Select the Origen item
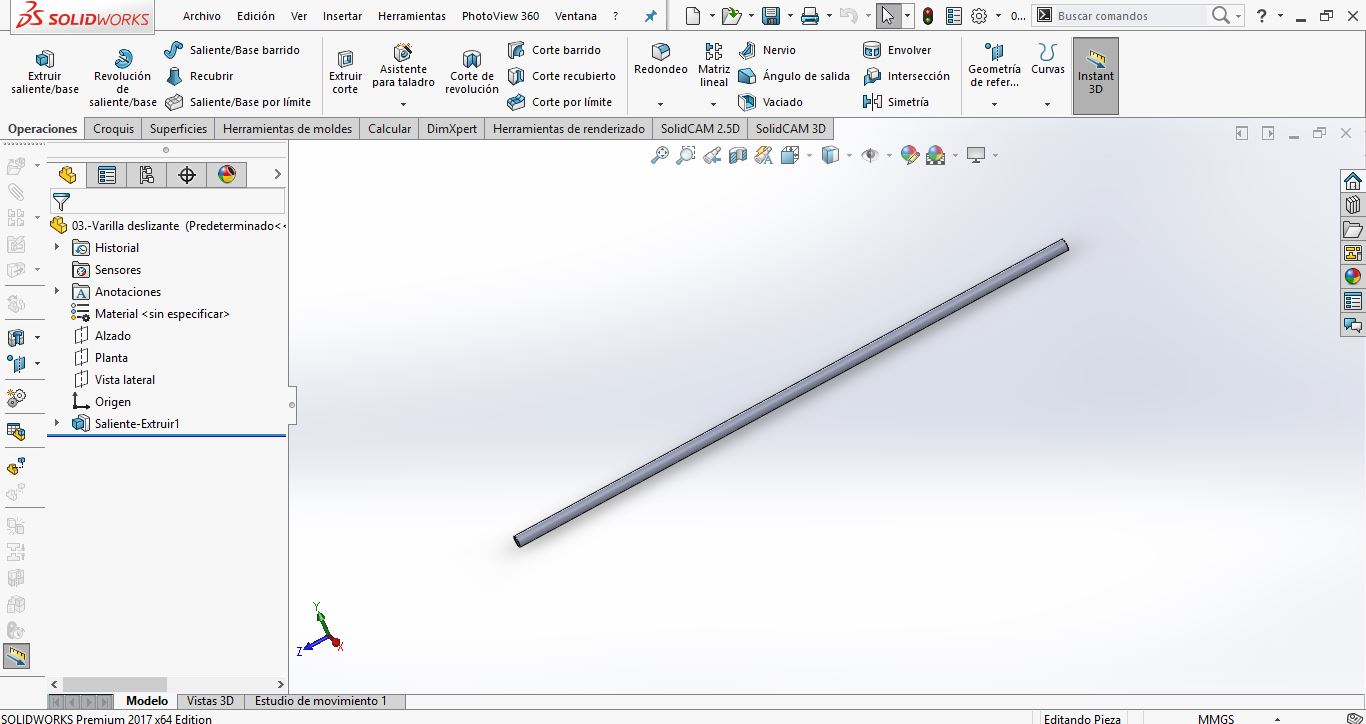Image resolution: width=1366 pixels, height=724 pixels. point(102,402)
